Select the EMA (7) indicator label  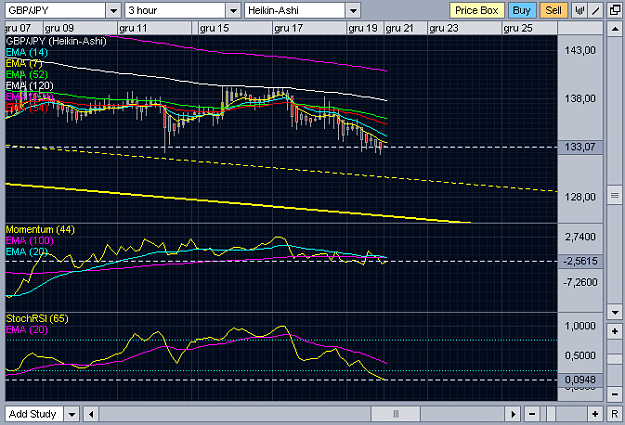[24, 63]
